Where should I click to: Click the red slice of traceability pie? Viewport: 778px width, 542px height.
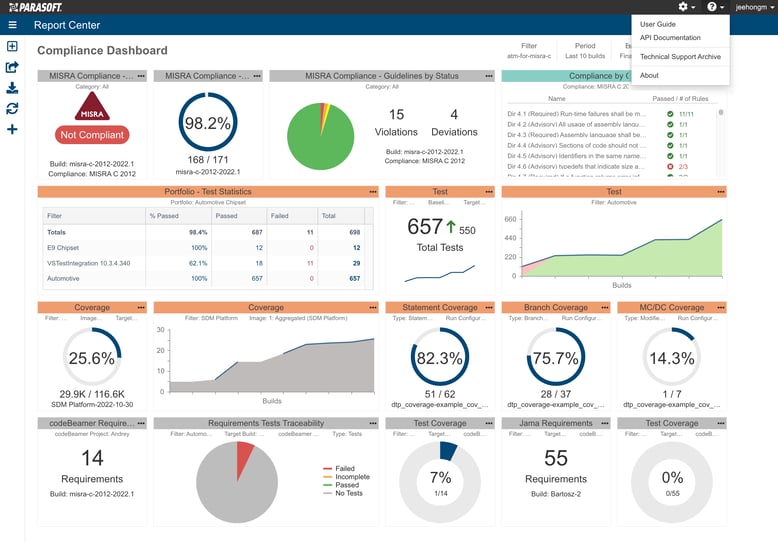(244, 457)
